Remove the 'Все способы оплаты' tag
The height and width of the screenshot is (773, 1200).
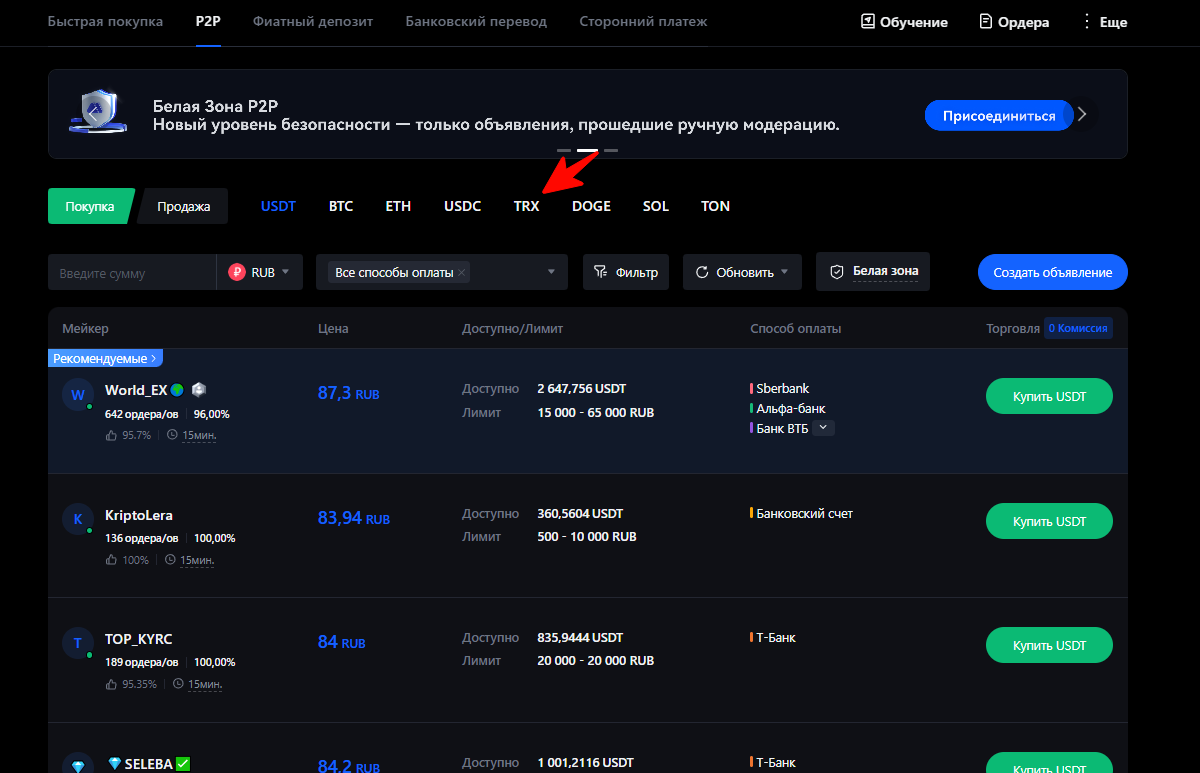(462, 273)
